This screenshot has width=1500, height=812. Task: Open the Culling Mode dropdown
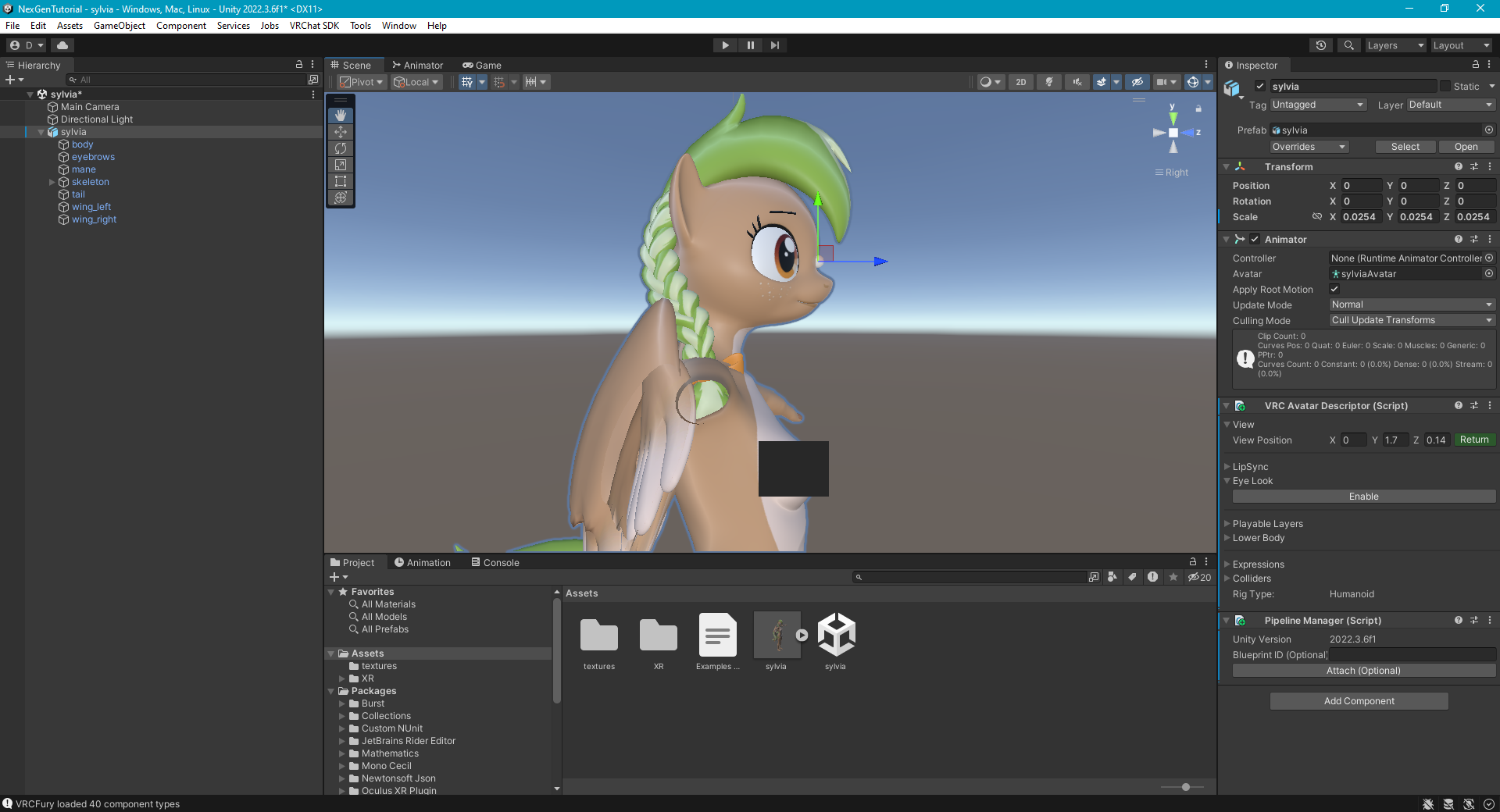pos(1412,320)
